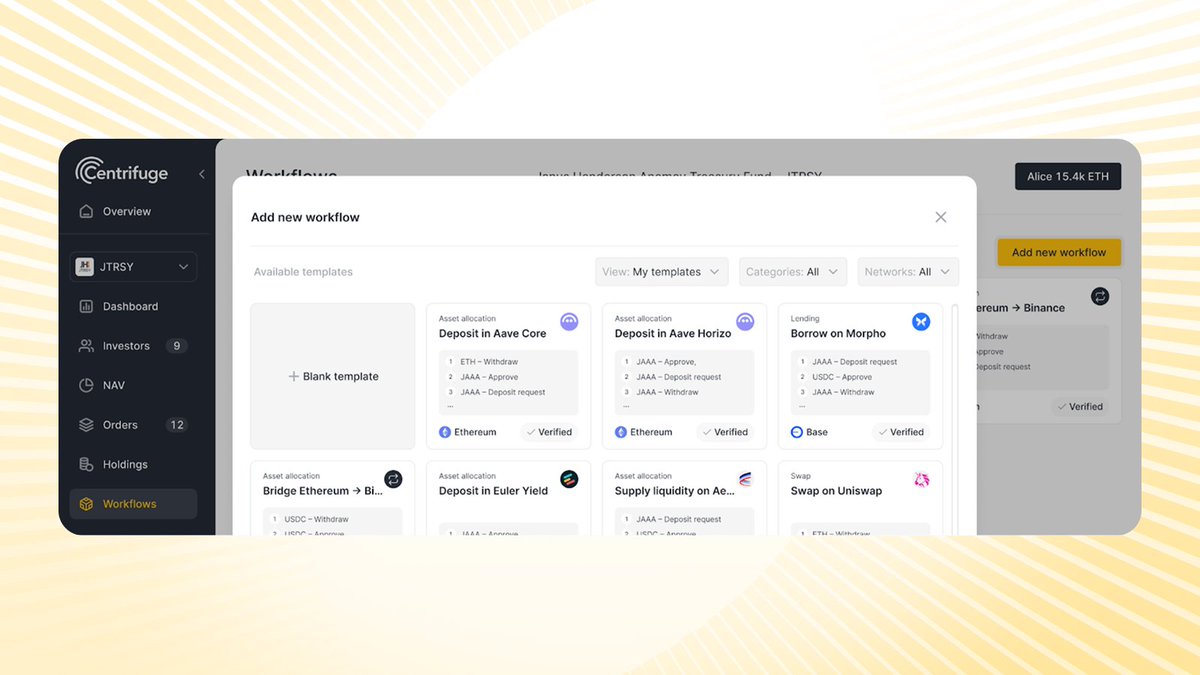Screen dimensions: 1200x675
Task: Open the Networks filter dropdown
Action: tap(908, 272)
